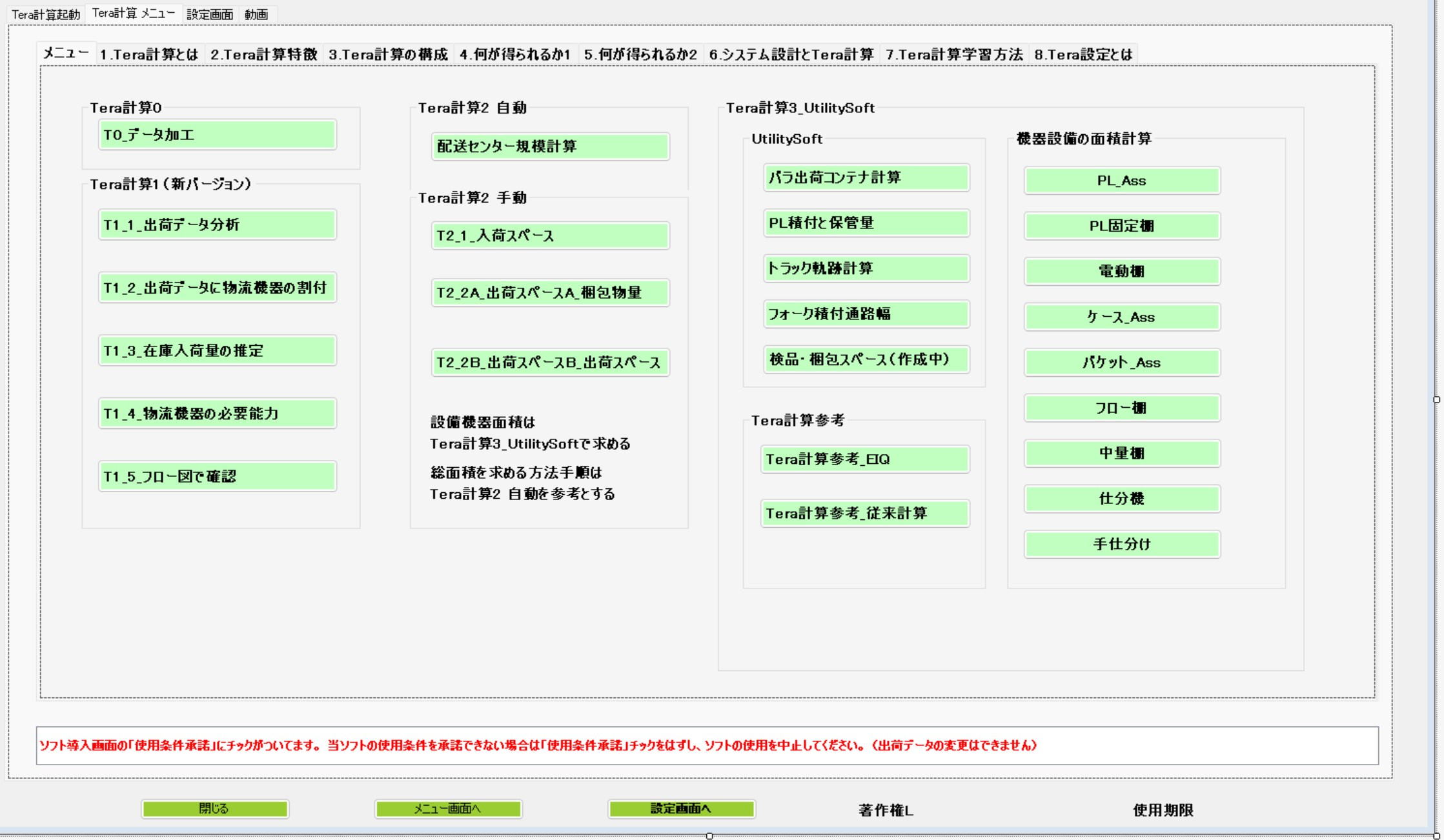
Task: Open the T0_データ加工 button
Action: point(217,135)
